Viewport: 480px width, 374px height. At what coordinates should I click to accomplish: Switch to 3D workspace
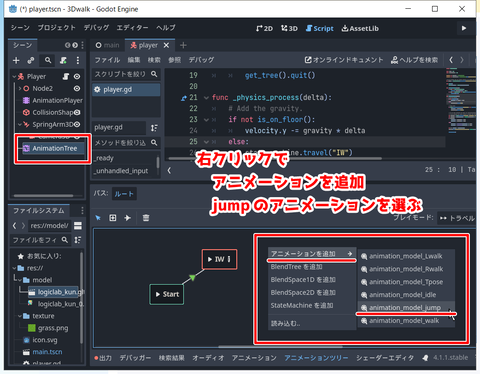pos(289,28)
